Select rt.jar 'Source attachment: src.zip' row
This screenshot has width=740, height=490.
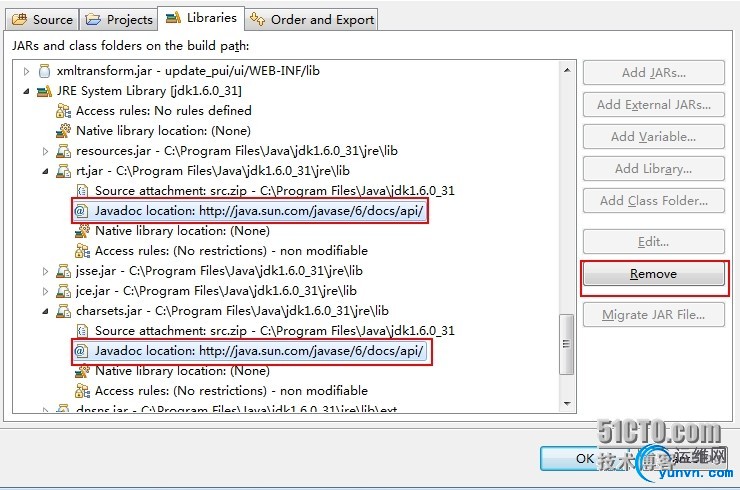[x=275, y=191]
